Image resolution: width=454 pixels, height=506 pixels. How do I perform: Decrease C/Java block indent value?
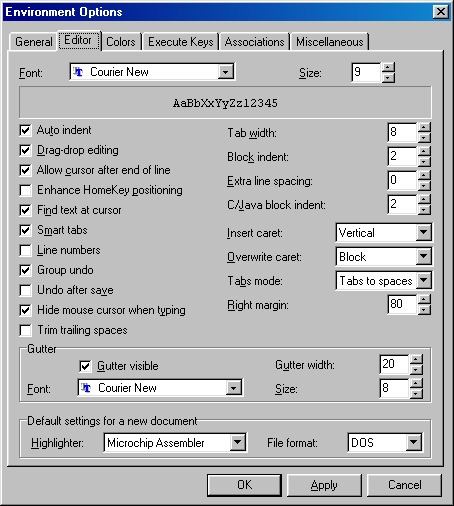tap(424, 209)
